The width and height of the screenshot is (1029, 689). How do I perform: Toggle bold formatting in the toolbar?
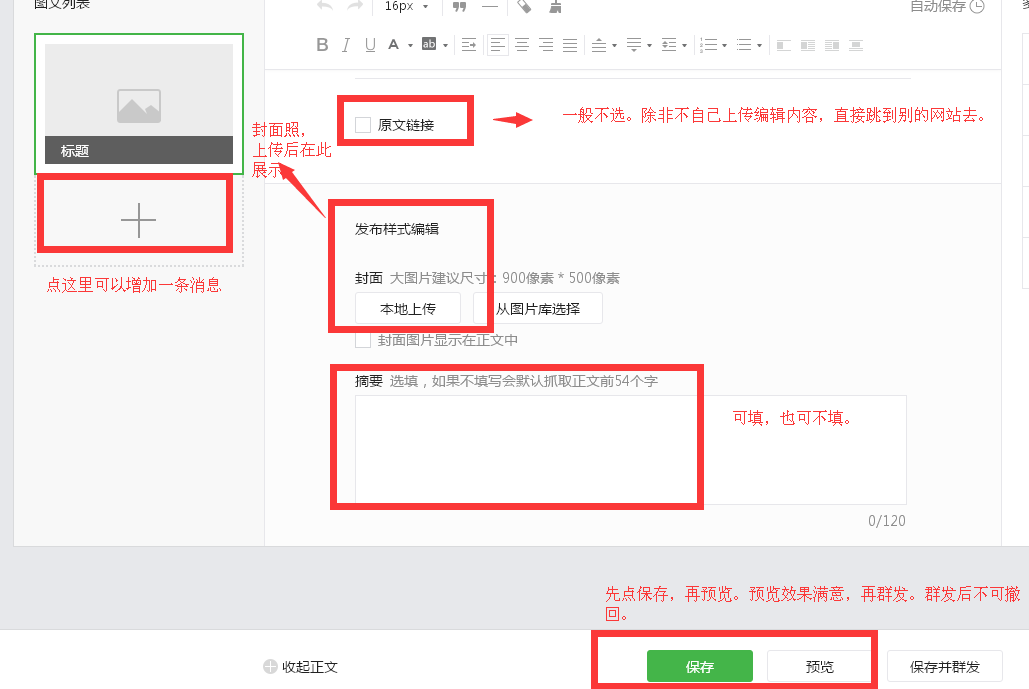click(322, 45)
